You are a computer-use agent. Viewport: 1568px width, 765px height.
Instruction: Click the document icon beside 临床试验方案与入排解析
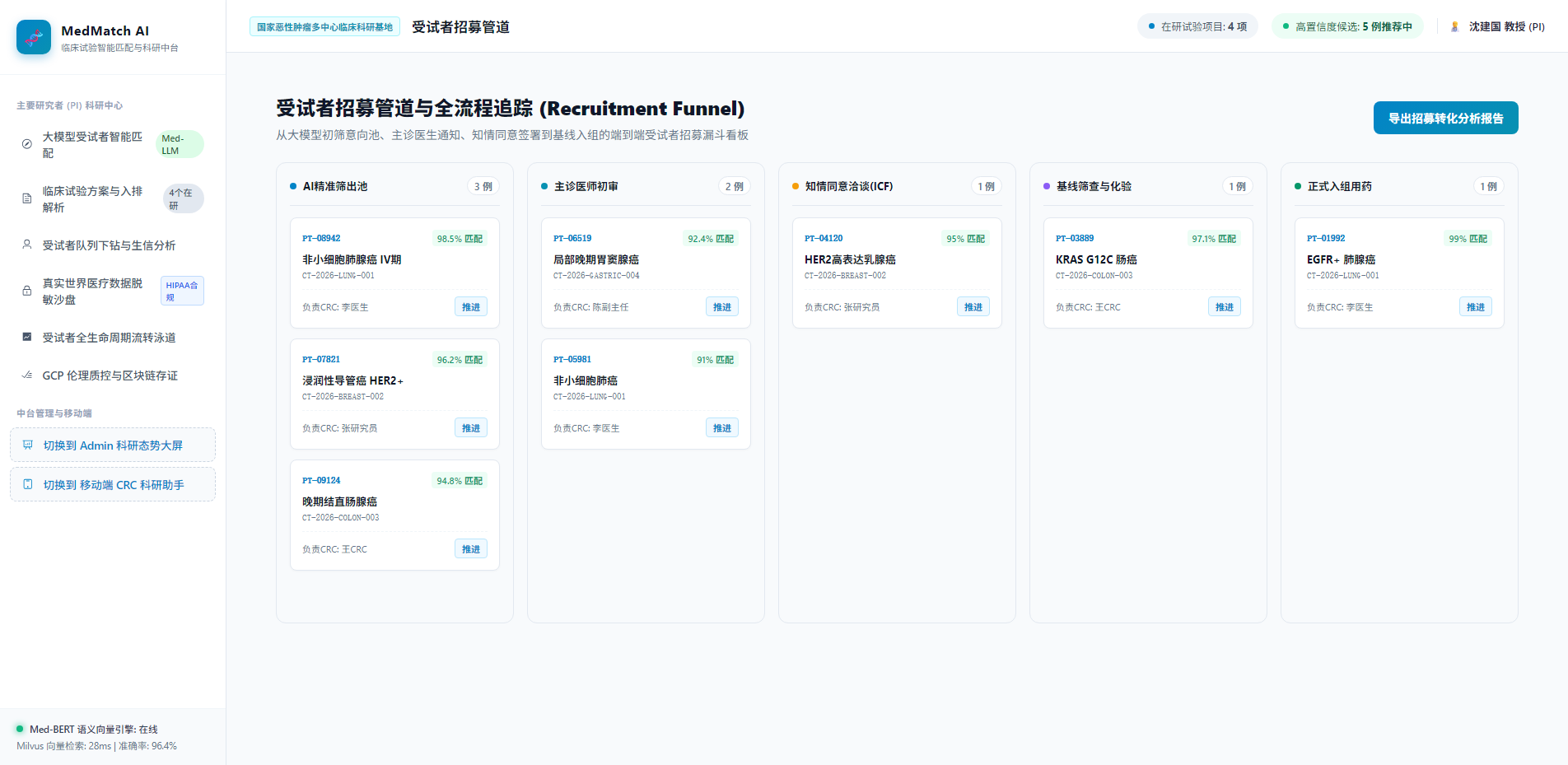click(x=26, y=198)
